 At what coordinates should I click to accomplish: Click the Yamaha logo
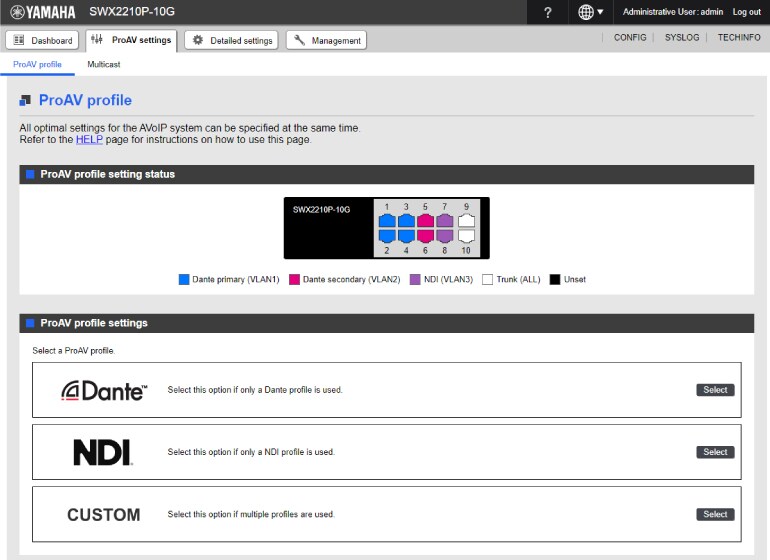(x=47, y=12)
